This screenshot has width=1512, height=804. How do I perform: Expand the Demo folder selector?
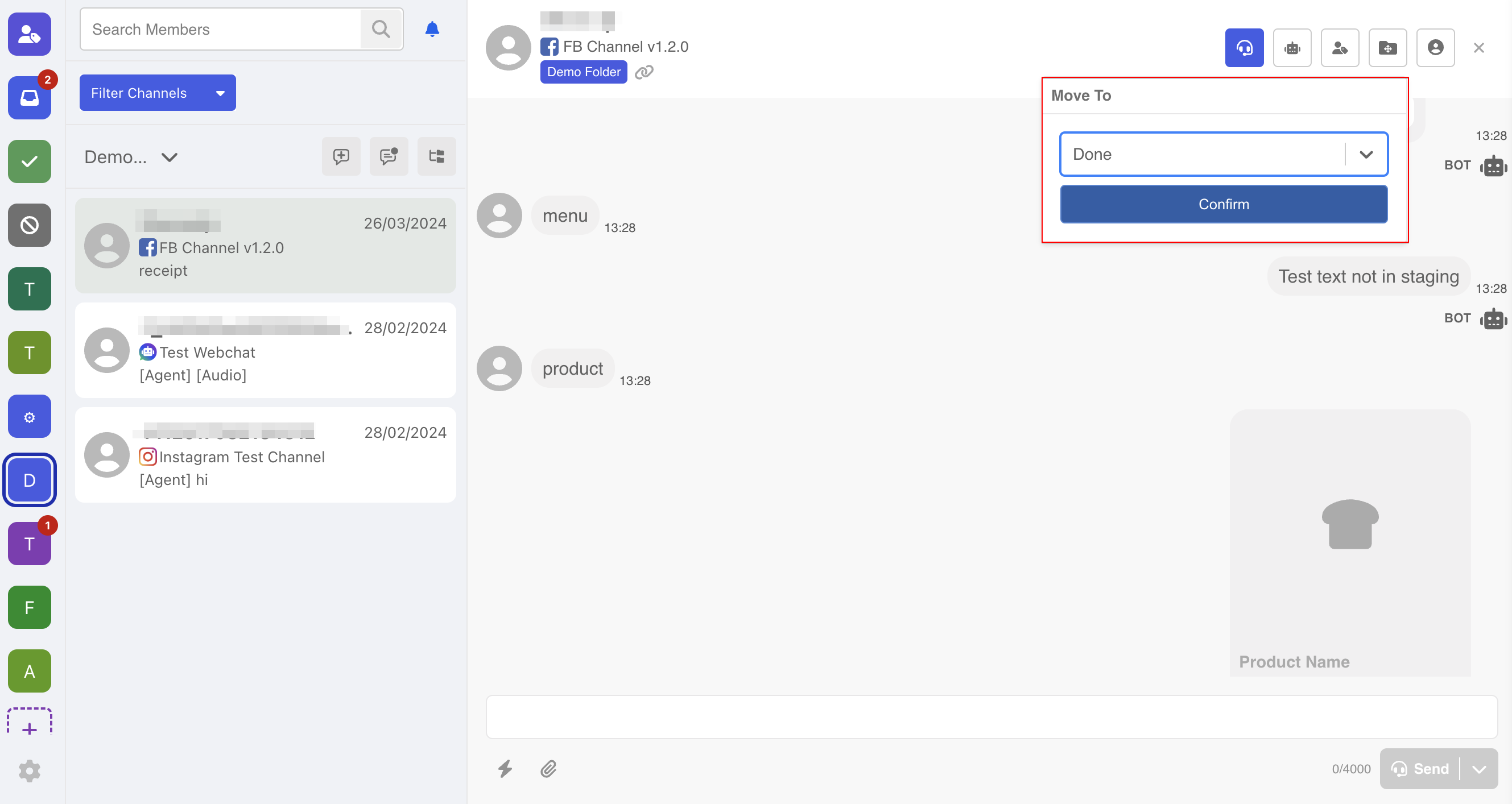point(130,158)
